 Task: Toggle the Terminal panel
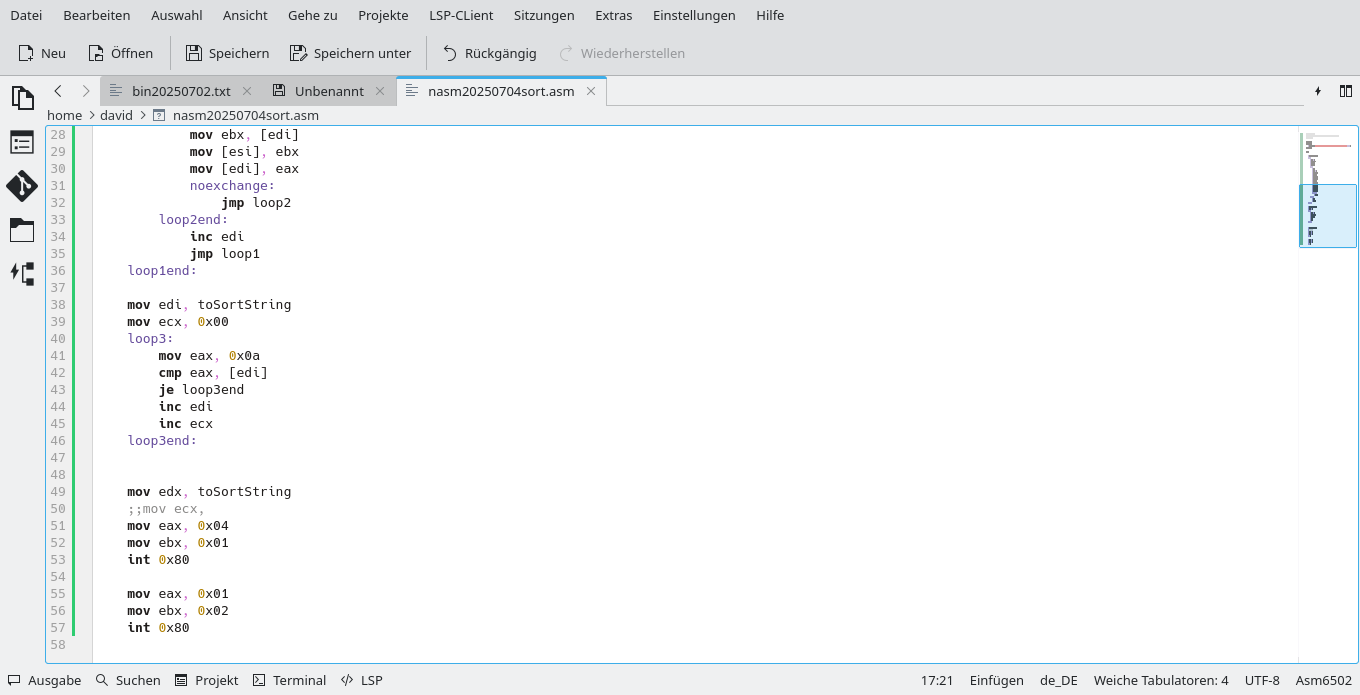click(289, 680)
